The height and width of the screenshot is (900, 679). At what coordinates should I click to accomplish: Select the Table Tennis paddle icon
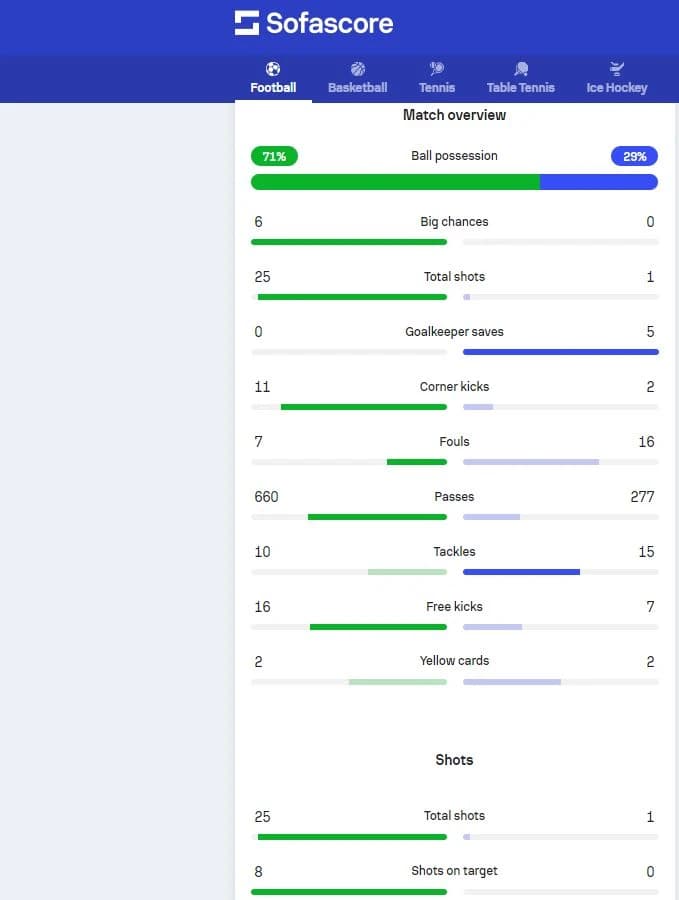521,69
